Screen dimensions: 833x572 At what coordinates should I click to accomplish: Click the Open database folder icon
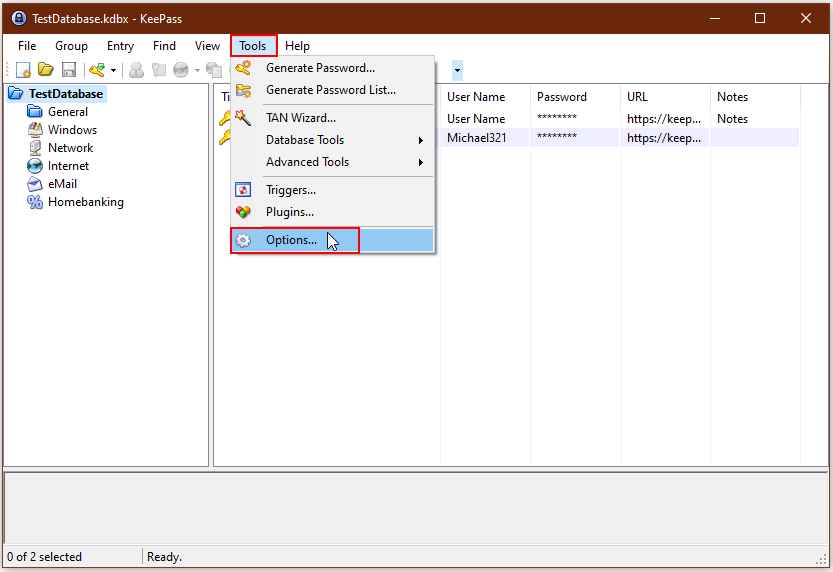[x=46, y=69]
